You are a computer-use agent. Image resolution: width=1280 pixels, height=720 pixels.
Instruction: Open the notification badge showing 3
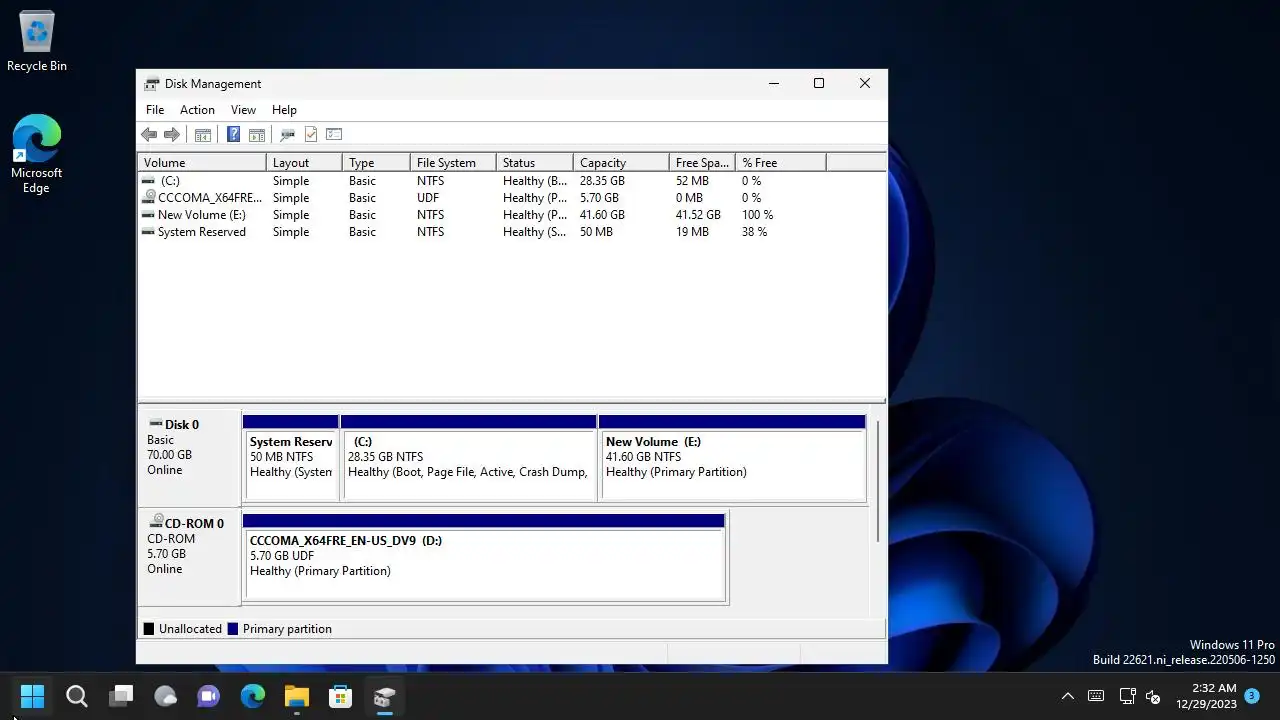[x=1251, y=695]
